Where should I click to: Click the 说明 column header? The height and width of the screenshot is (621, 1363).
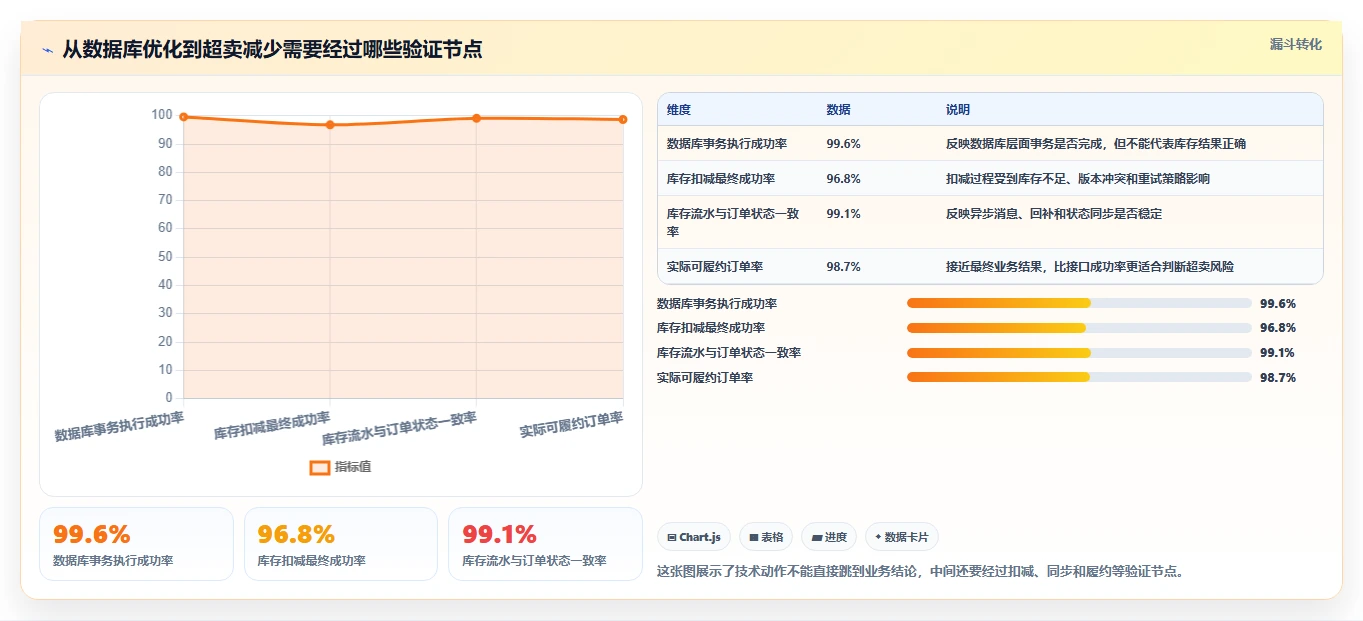(958, 110)
